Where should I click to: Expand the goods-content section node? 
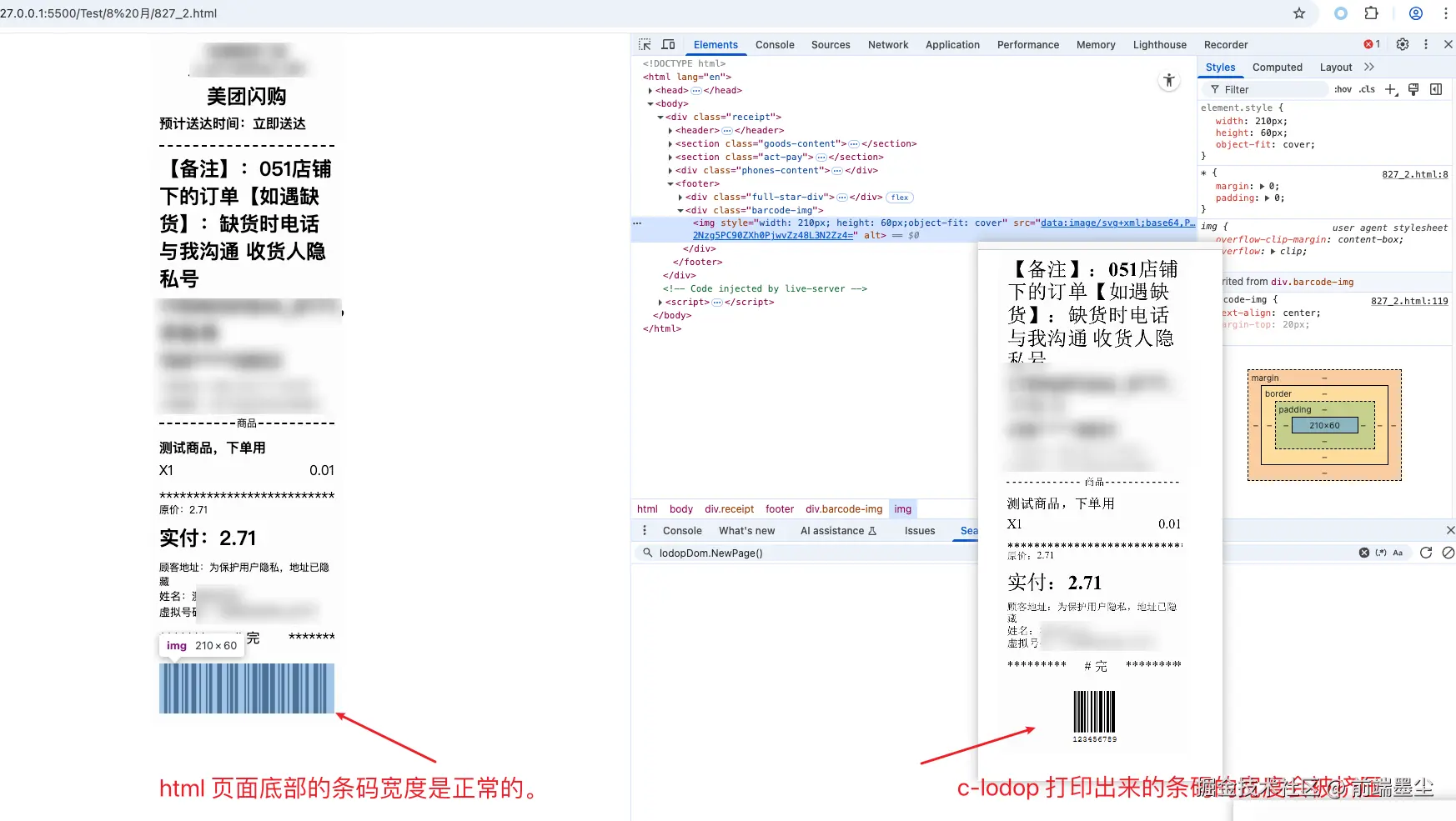pos(670,144)
